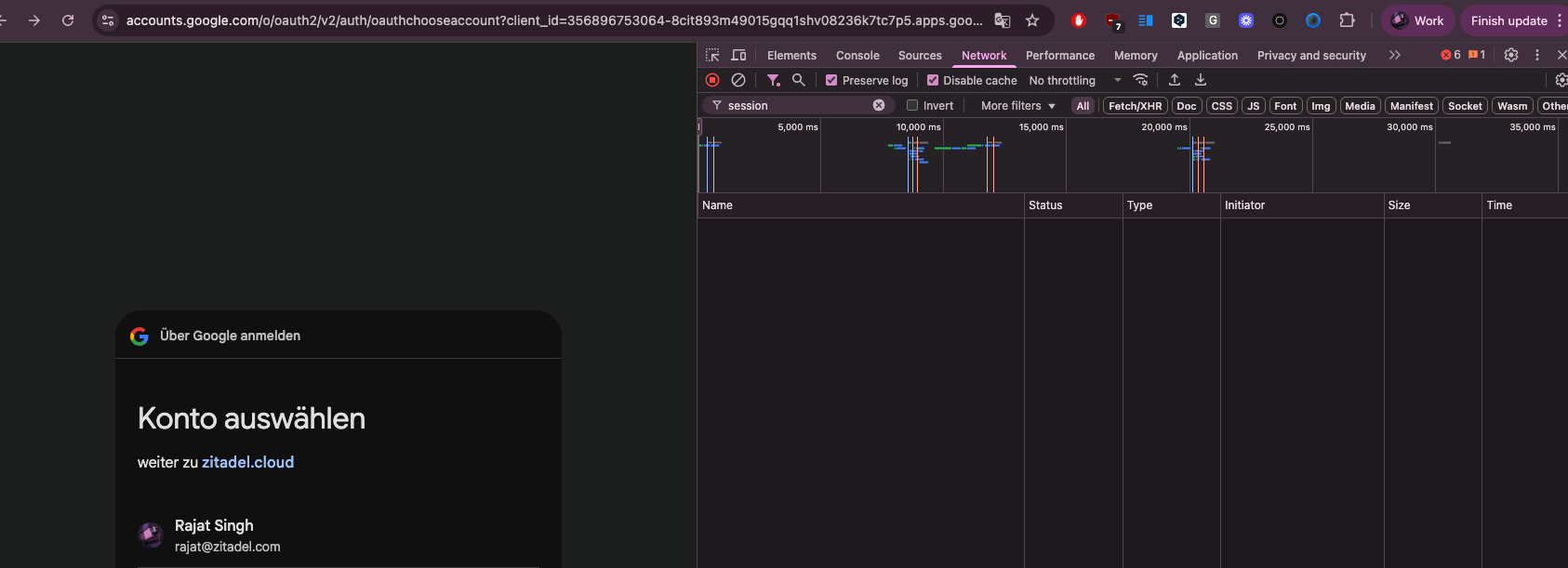This screenshot has height=568, width=1568.
Task: Bookmark this page with the star
Action: [x=1032, y=20]
